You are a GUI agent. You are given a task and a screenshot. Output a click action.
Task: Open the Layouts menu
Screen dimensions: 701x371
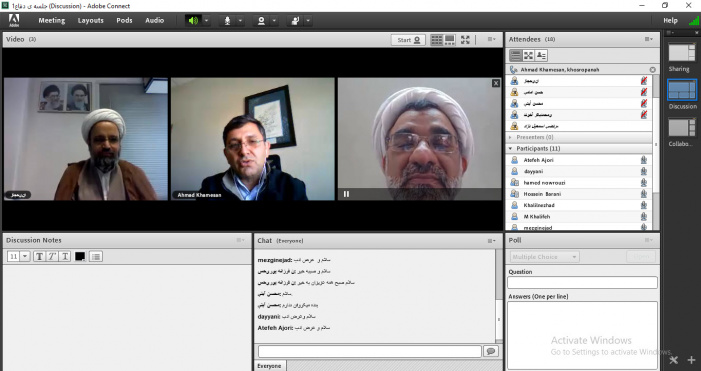point(90,21)
